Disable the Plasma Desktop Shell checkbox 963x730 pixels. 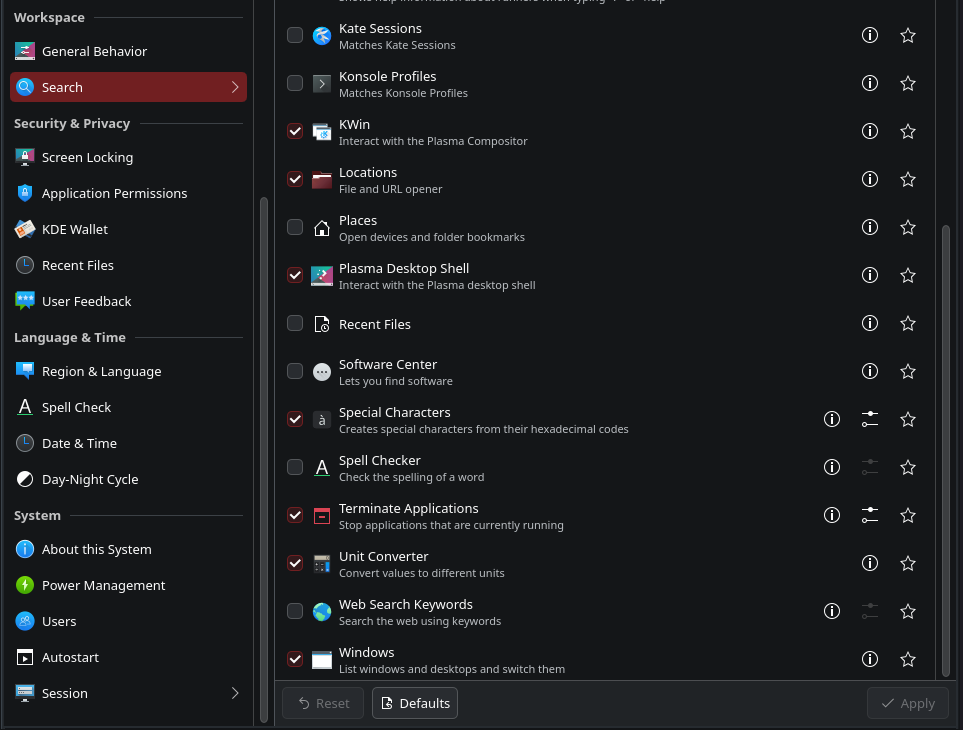click(295, 275)
